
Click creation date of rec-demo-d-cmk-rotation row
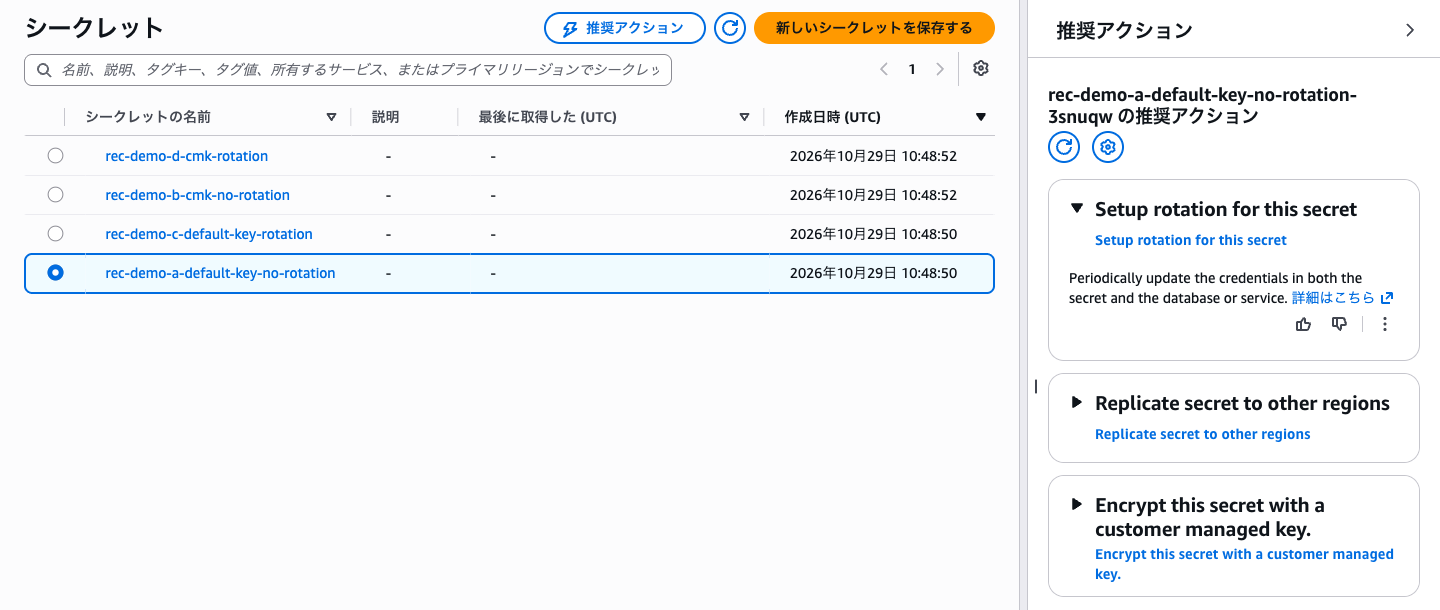[x=873, y=156]
